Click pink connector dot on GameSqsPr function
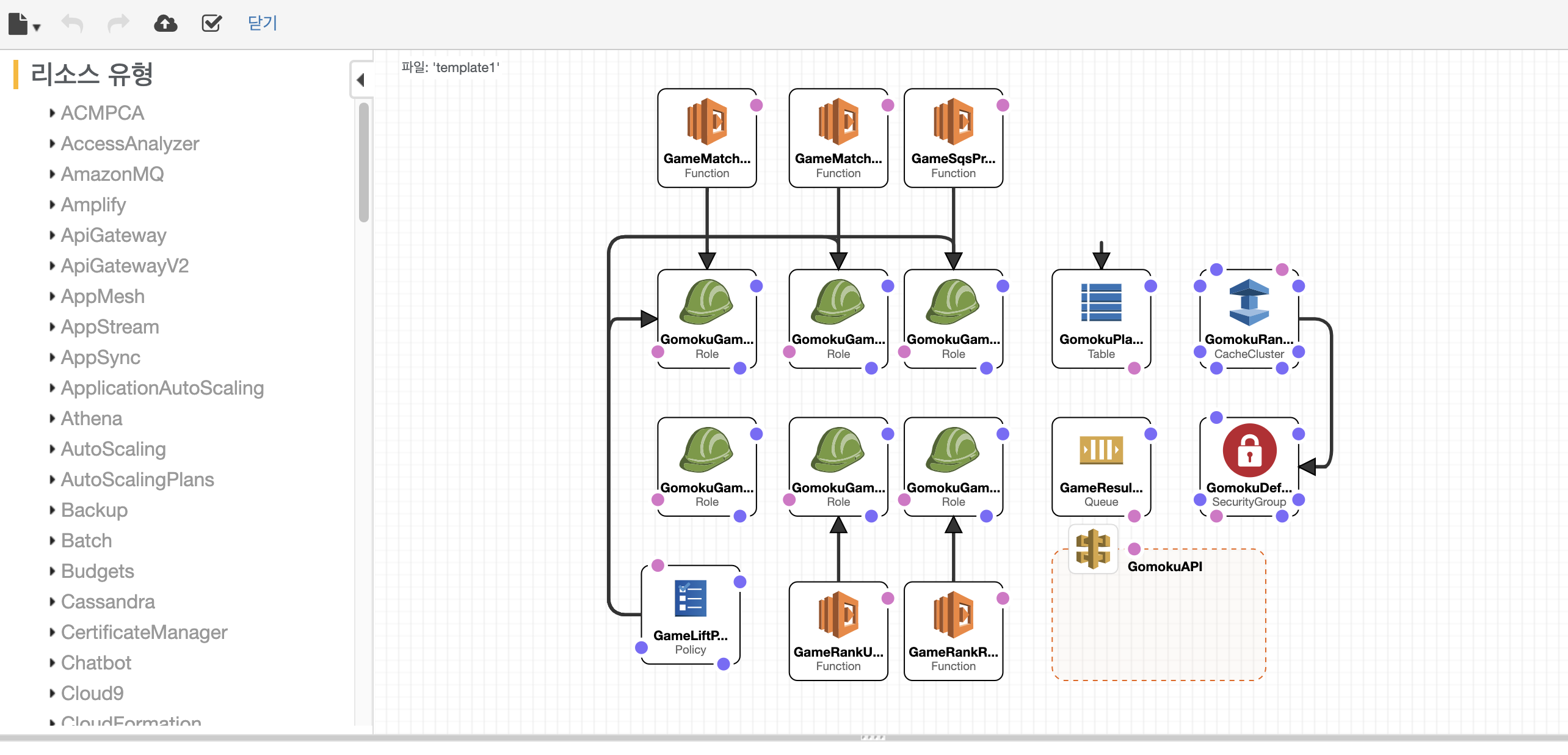Screen dimensions: 1568x755 tap(1003, 105)
